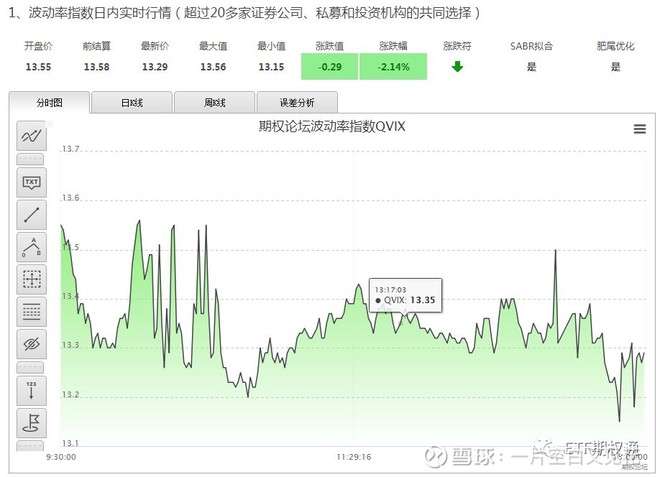Click the -0.29 change value cell
Image resolution: width=660 pixels, height=477 pixels.
coord(330,67)
